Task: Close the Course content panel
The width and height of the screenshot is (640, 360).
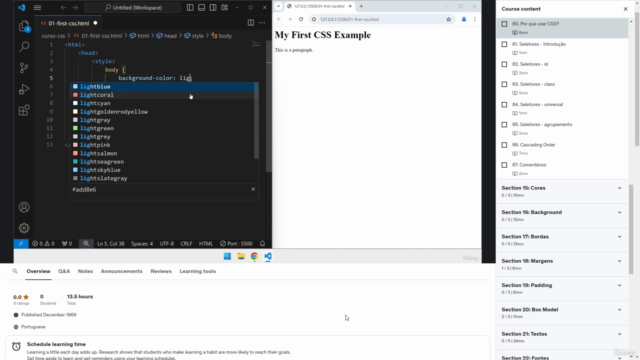Action: coord(625,9)
